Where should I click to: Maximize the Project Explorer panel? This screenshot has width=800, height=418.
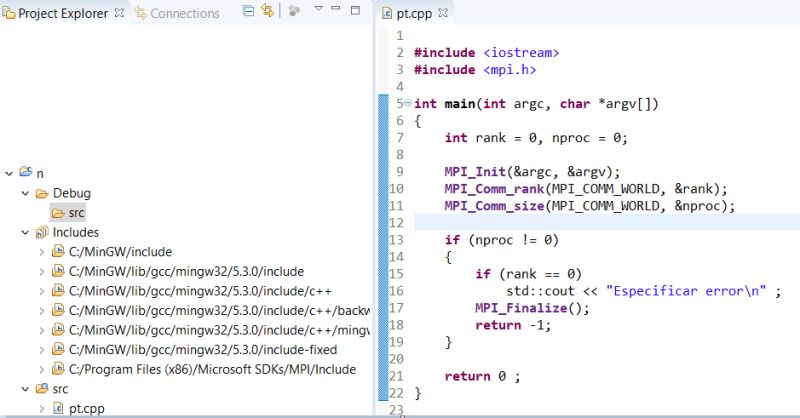point(356,10)
